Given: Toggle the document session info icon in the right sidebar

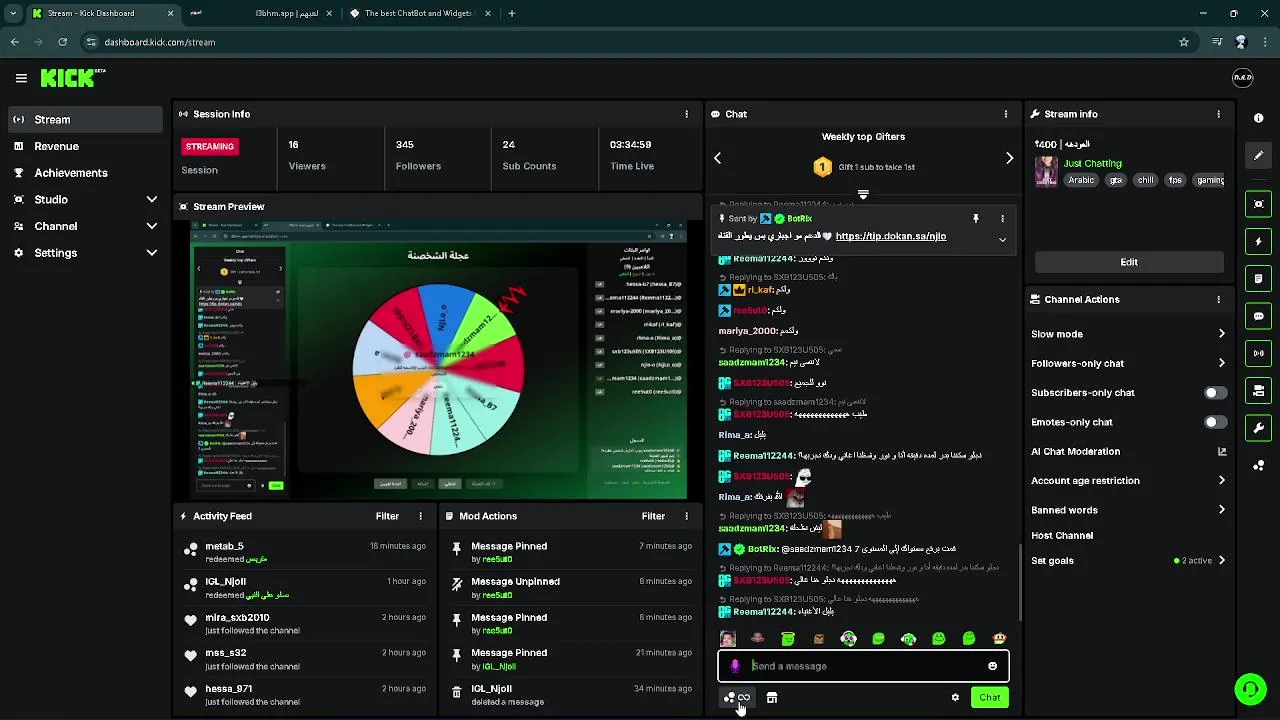Looking at the screenshot, I should coord(1258,279).
